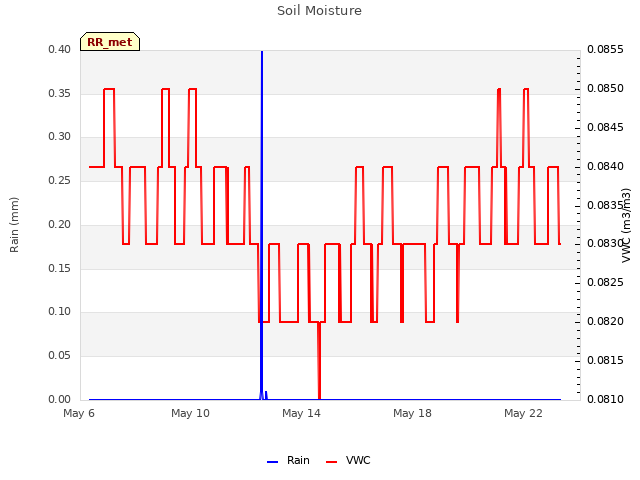Click the blue Rain legend swatch
Image resolution: width=640 pixels, height=480 pixels.
pos(272,462)
